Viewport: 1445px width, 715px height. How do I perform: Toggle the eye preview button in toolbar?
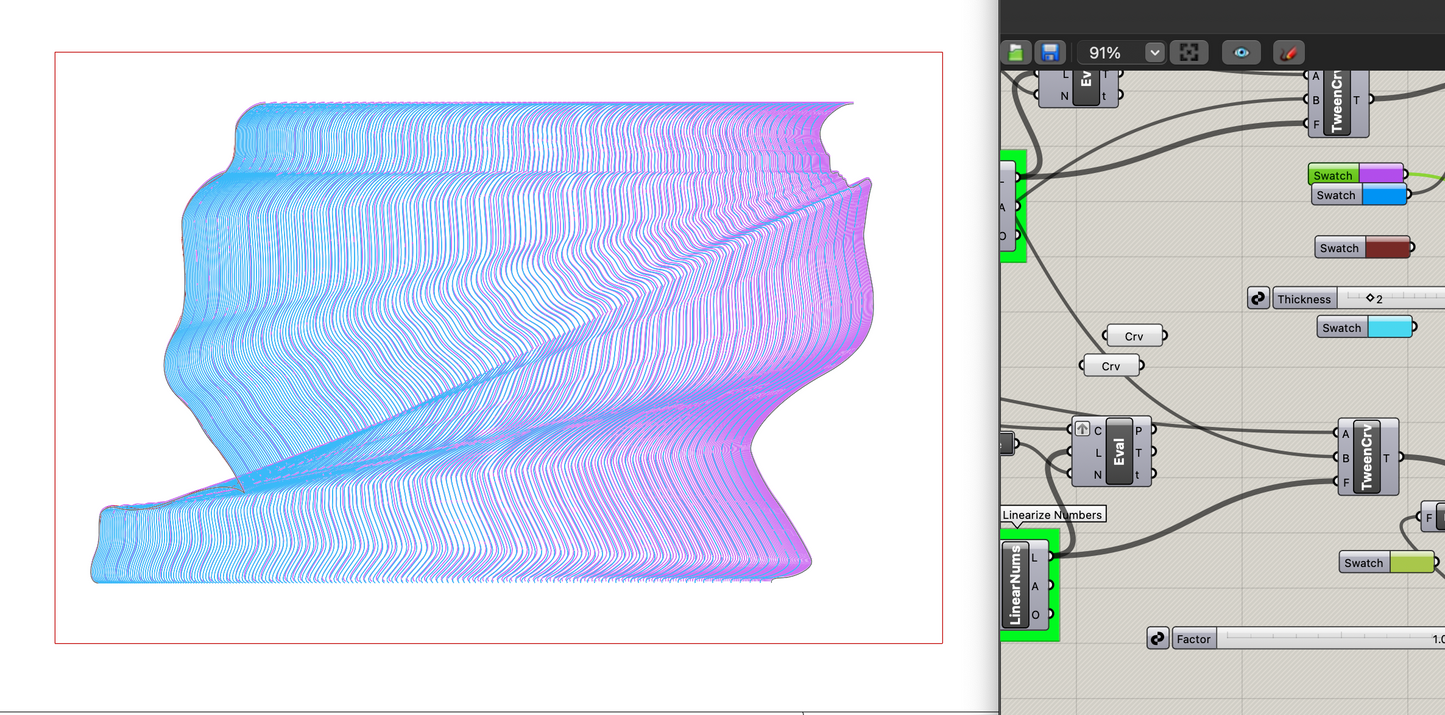pos(1241,53)
